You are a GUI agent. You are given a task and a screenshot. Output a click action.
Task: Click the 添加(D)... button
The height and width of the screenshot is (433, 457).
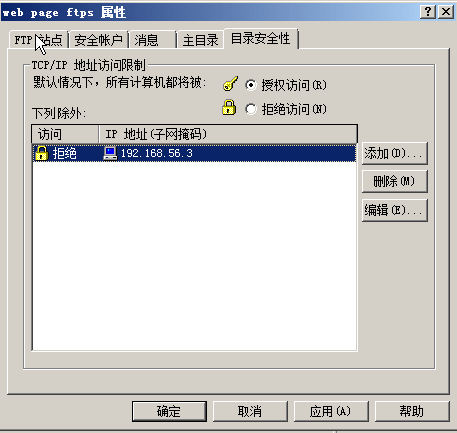pos(395,153)
